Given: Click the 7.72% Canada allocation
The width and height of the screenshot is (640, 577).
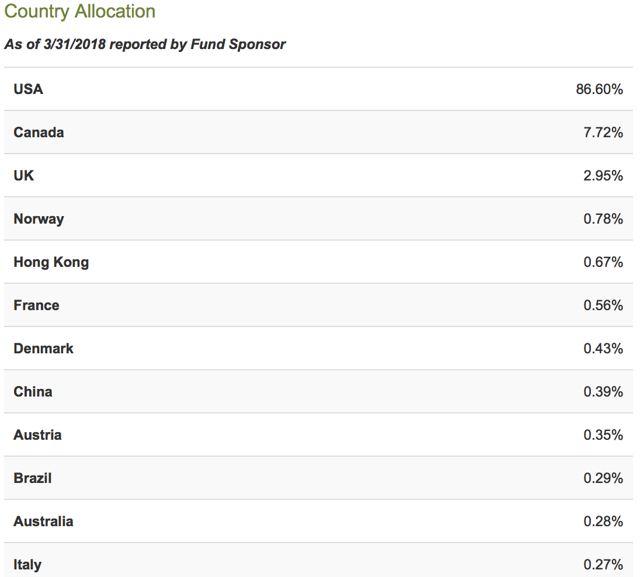Looking at the screenshot, I should (x=603, y=132).
